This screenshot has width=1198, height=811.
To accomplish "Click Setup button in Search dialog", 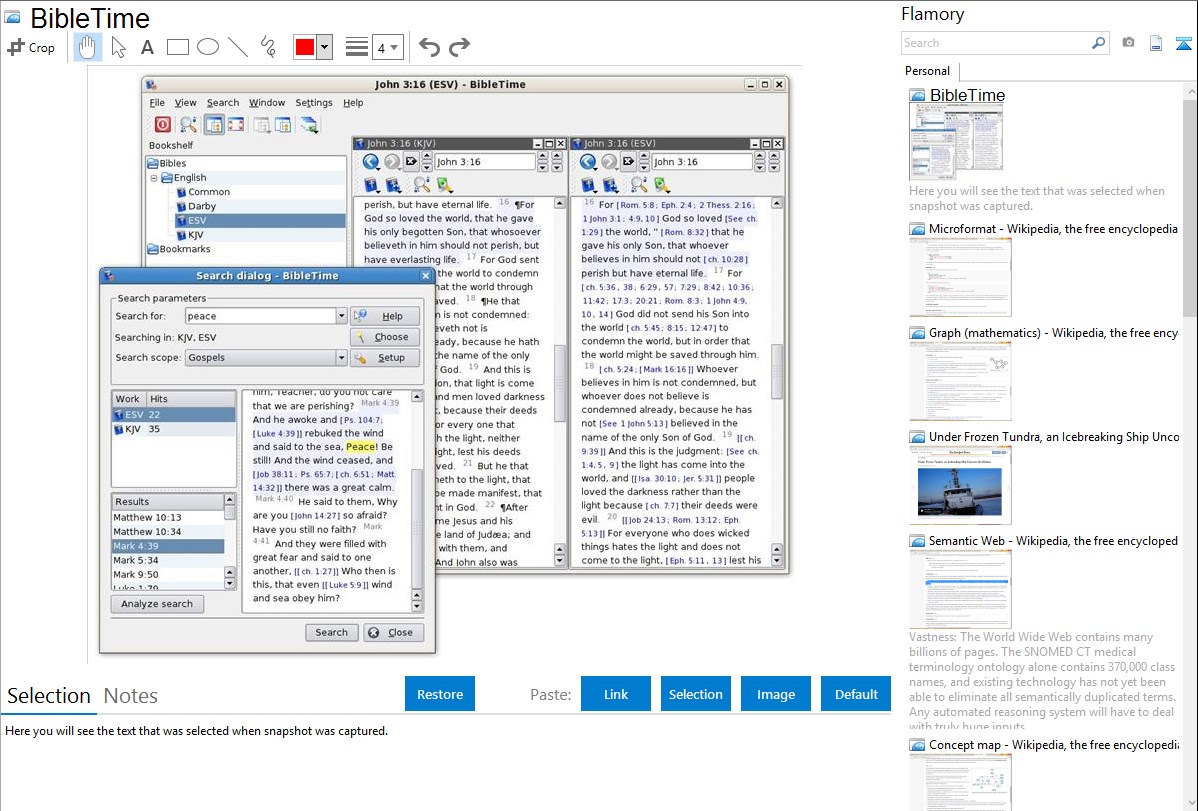I will [x=385, y=358].
